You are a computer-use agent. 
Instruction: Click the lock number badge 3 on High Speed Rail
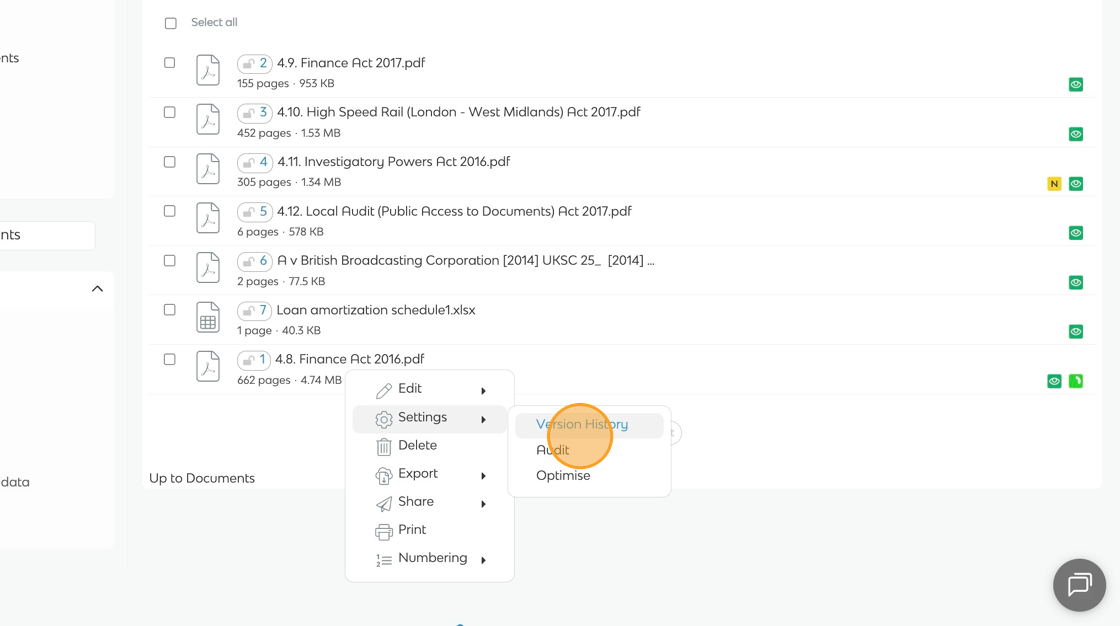coord(255,113)
